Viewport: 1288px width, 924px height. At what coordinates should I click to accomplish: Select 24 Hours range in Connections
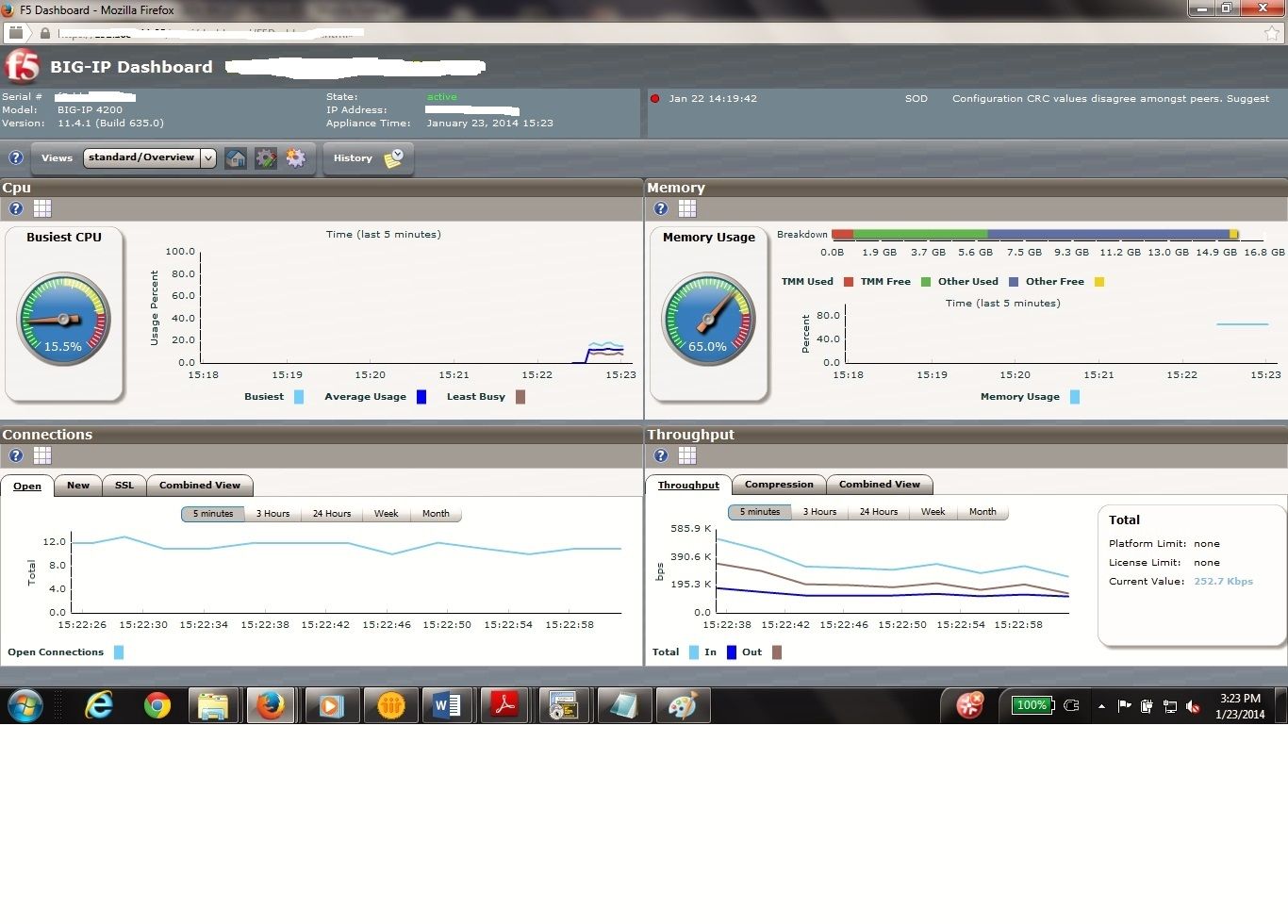332,514
